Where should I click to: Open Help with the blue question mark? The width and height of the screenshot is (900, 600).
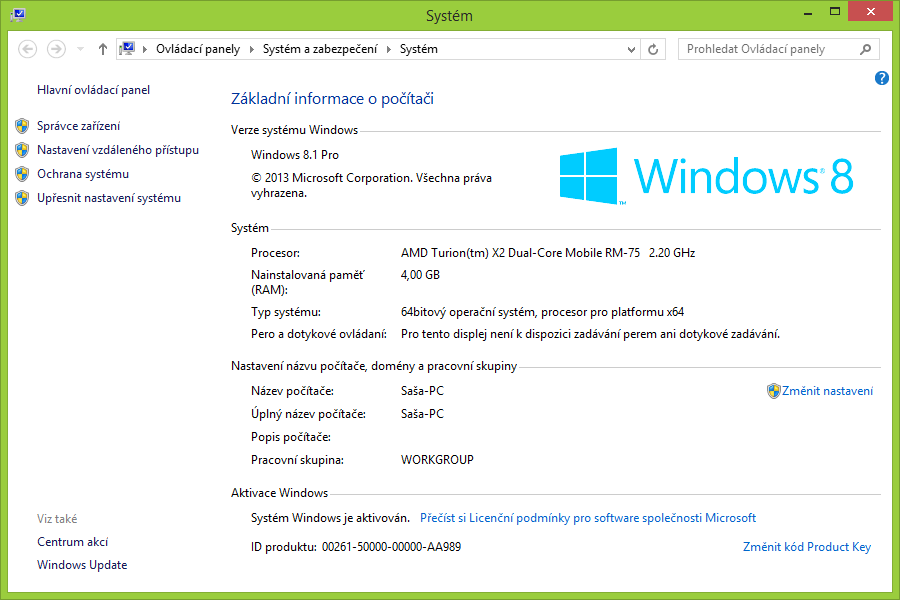[882, 78]
